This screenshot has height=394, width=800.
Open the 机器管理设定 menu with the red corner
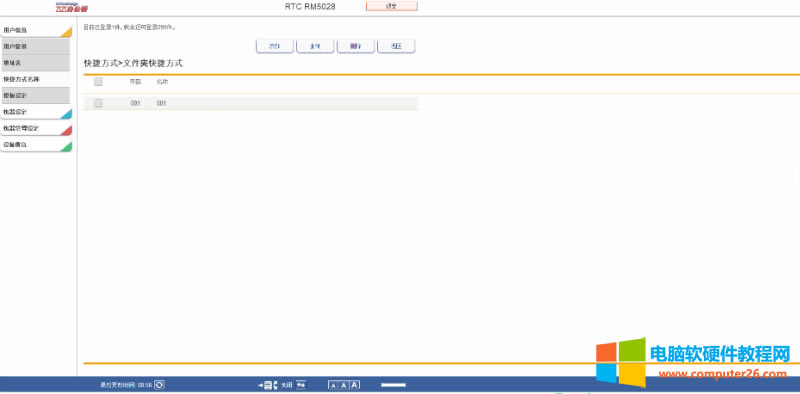pos(36,128)
